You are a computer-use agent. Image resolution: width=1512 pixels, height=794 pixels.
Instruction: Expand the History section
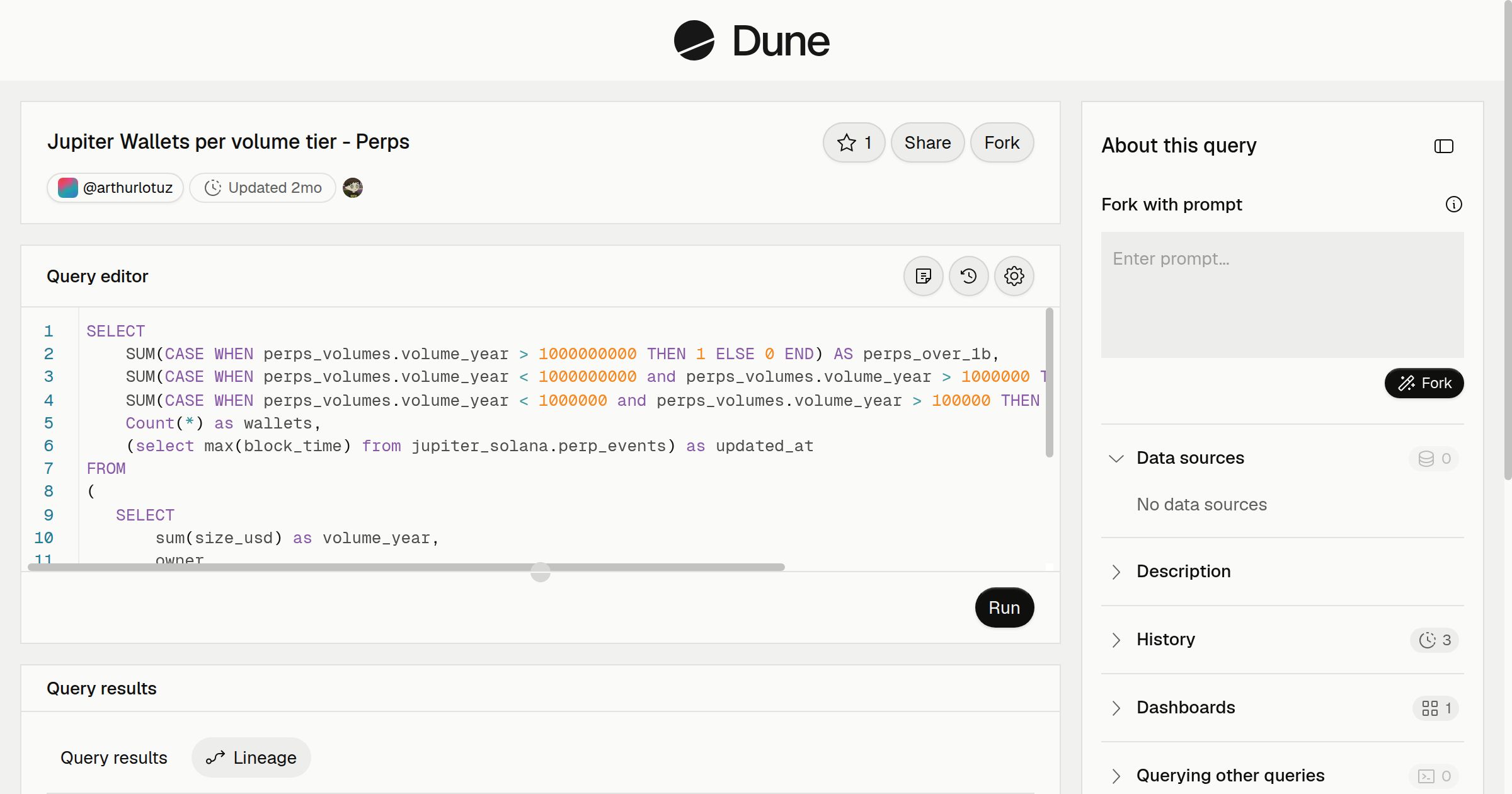pyautogui.click(x=1116, y=640)
